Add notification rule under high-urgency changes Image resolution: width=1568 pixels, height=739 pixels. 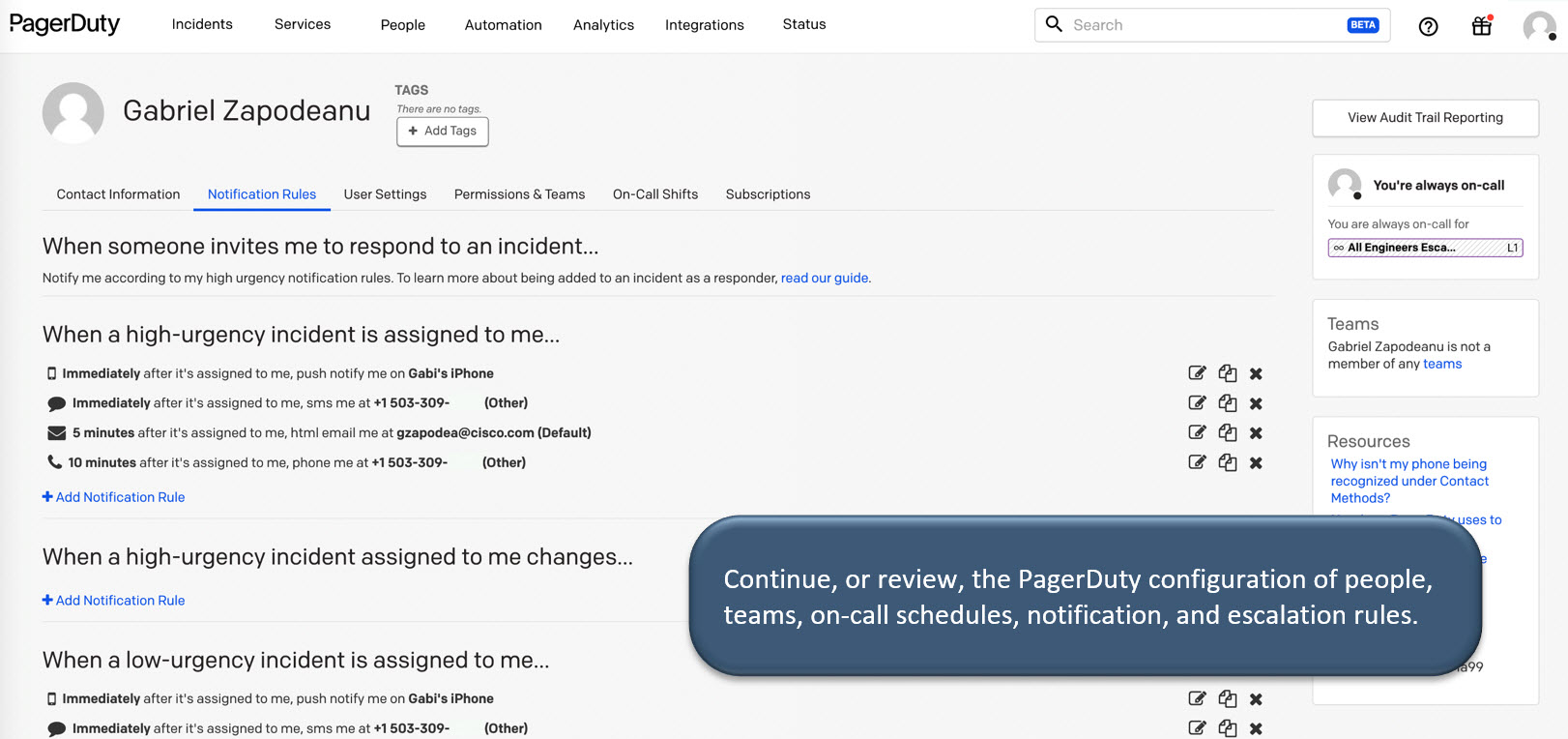pyautogui.click(x=113, y=601)
